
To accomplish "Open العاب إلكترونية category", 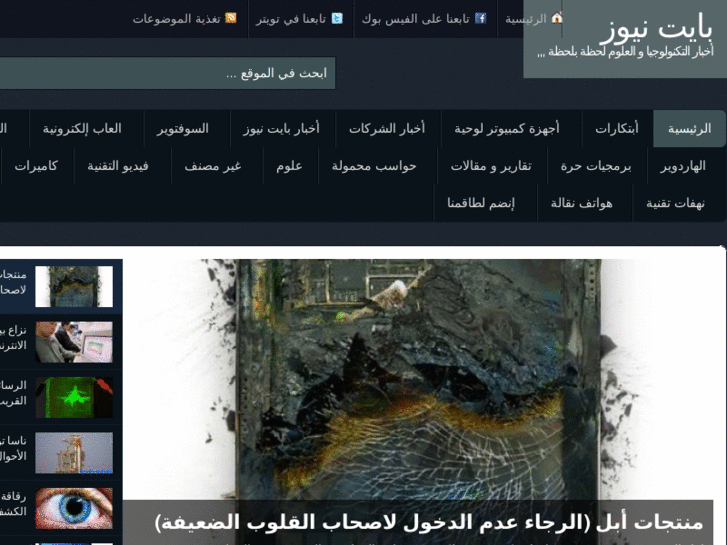I will tap(82, 128).
